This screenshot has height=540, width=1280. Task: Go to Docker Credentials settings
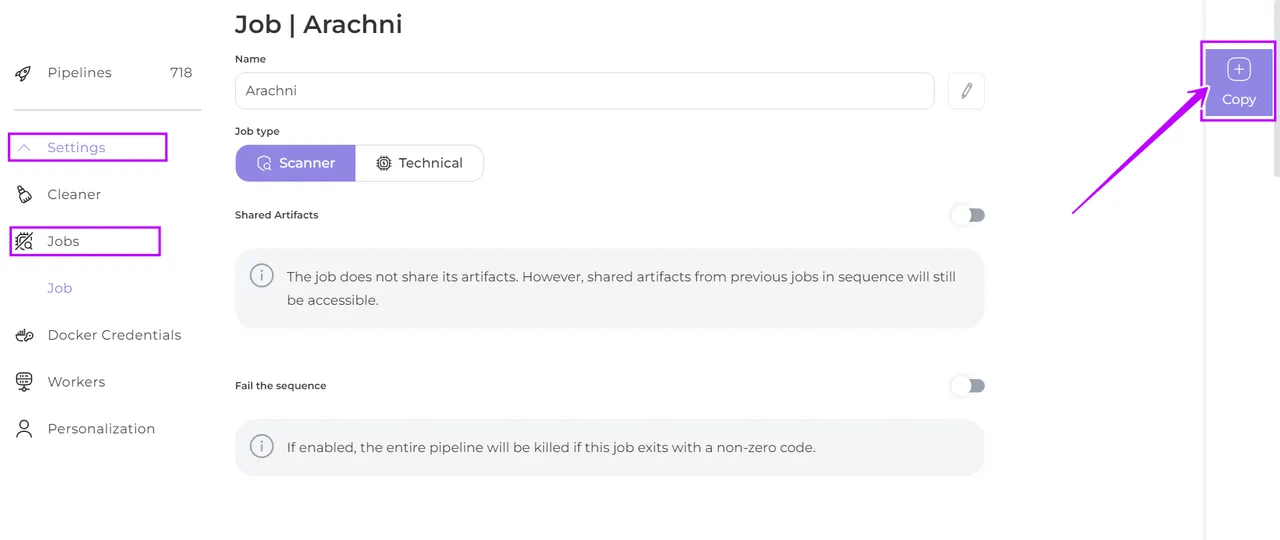[x=114, y=336]
